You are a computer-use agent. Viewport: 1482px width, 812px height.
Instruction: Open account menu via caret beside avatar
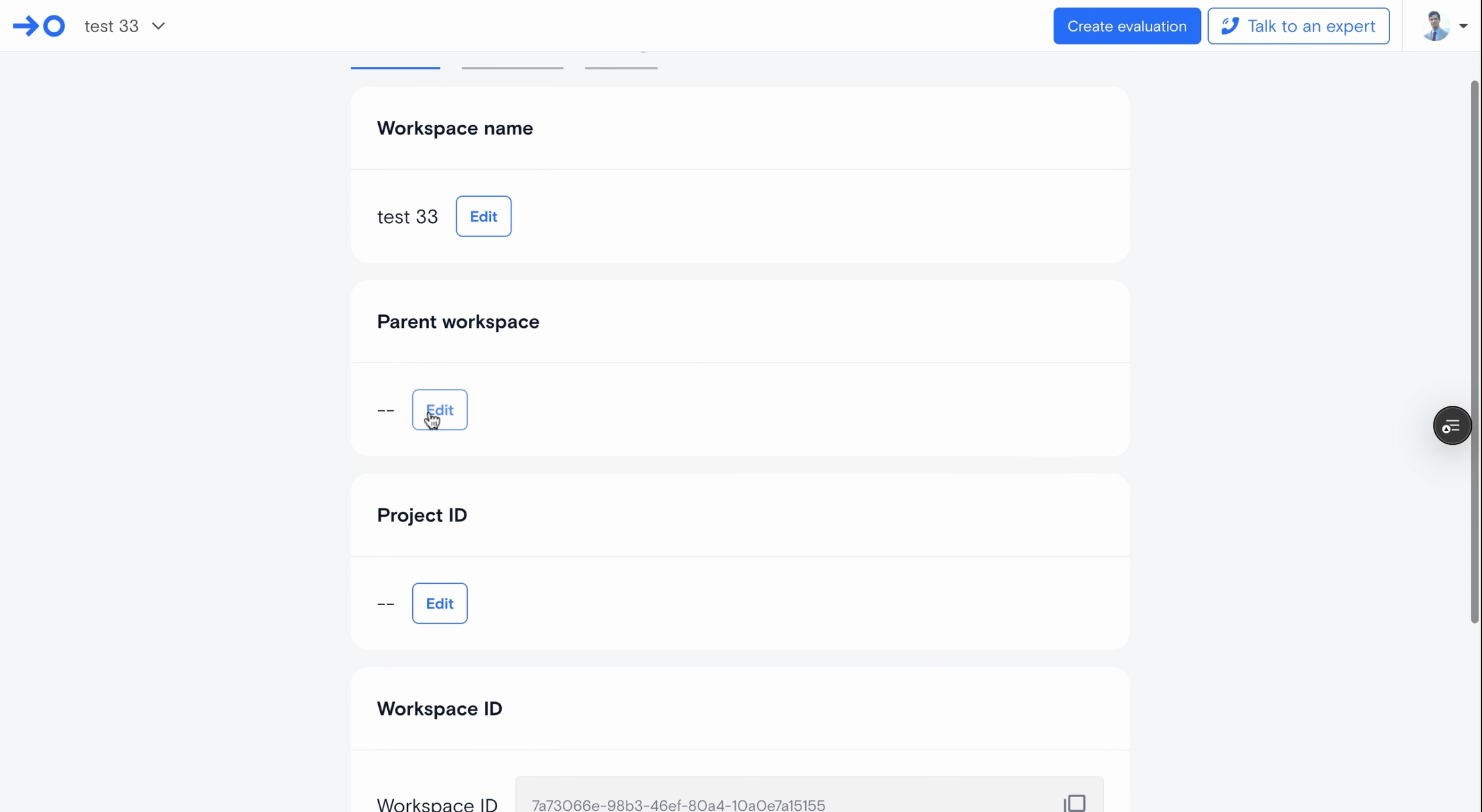click(1463, 26)
